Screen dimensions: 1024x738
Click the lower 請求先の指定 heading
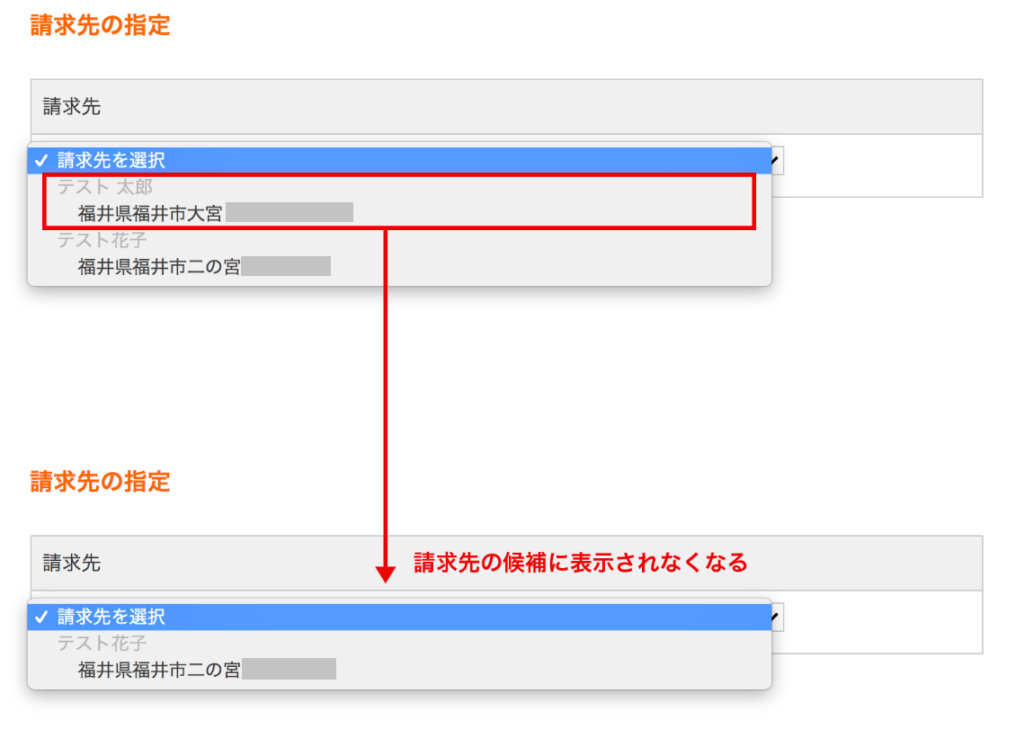coord(100,482)
